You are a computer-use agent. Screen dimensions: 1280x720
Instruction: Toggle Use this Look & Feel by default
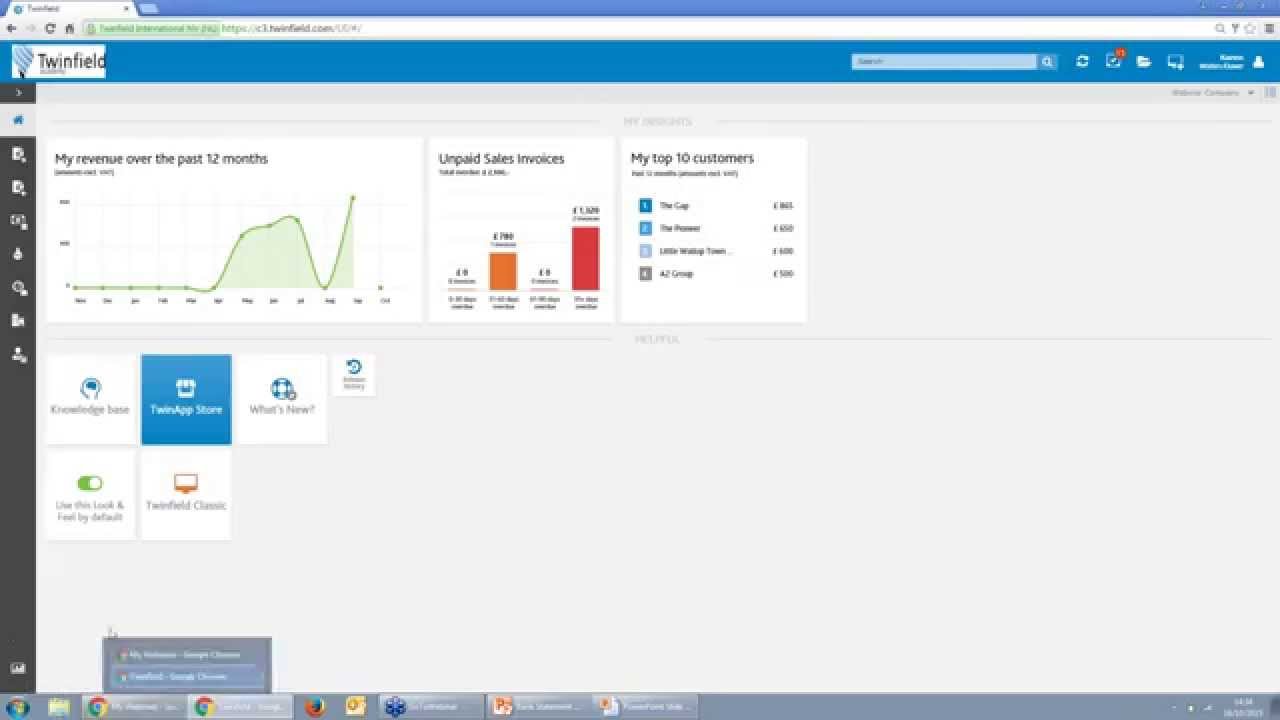(90, 483)
